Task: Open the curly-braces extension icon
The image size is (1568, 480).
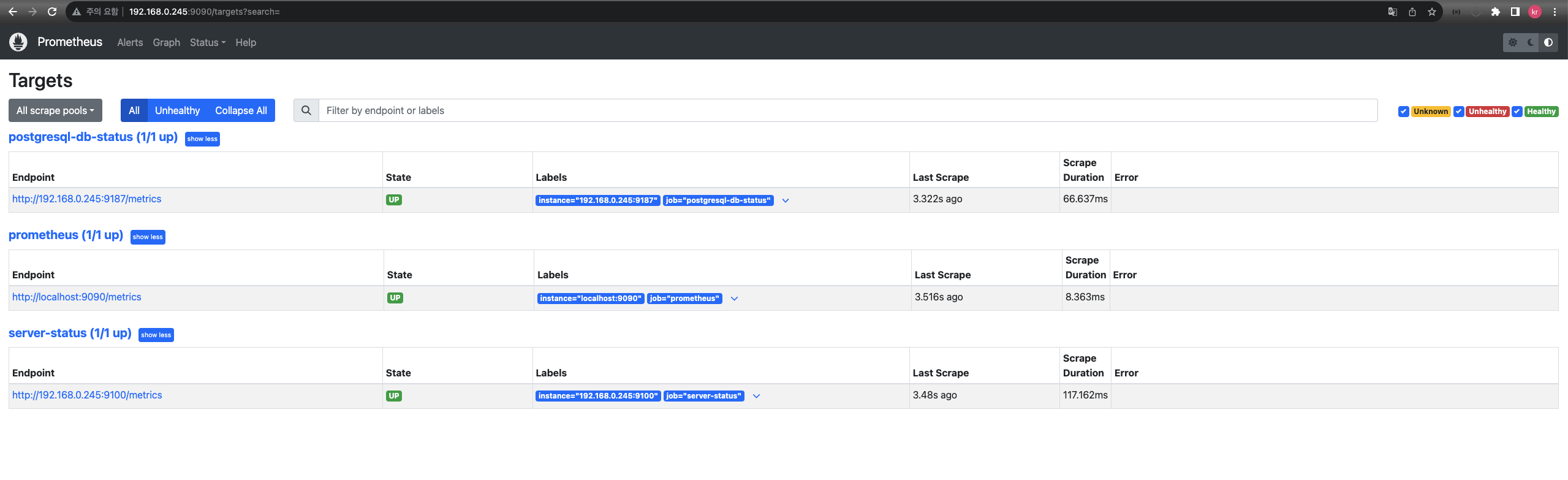Action: click(1456, 12)
